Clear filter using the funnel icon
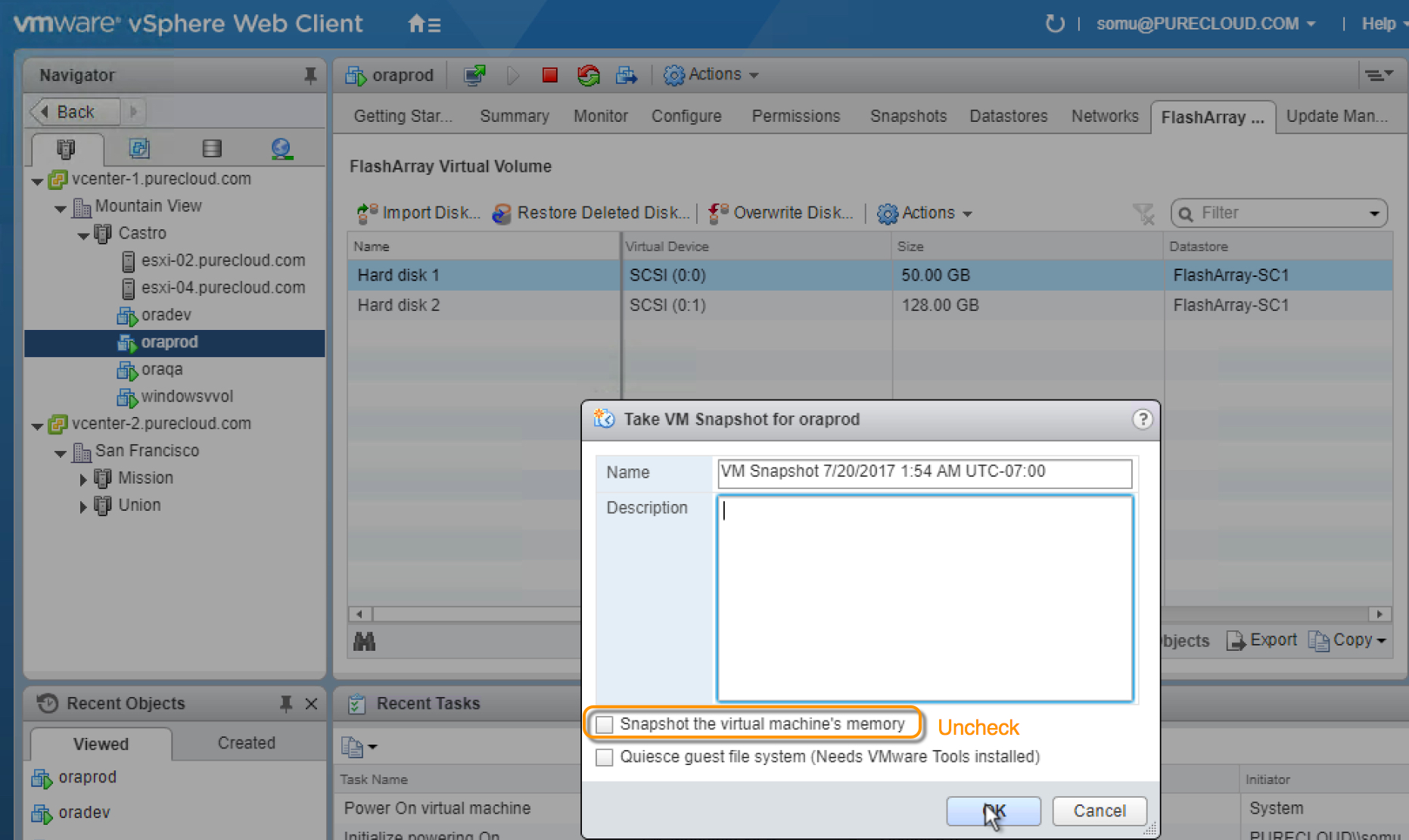Viewport: 1409px width, 840px height. click(1143, 213)
